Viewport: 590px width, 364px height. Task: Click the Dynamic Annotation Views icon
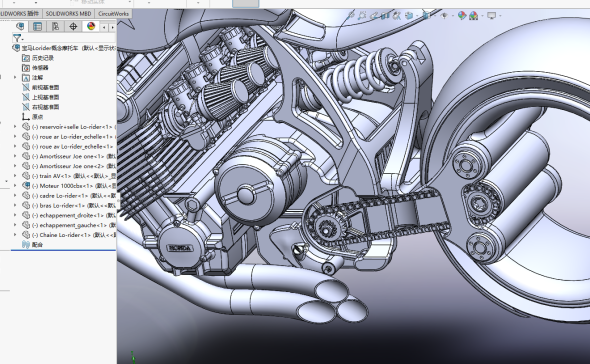pyautogui.click(x=396, y=15)
